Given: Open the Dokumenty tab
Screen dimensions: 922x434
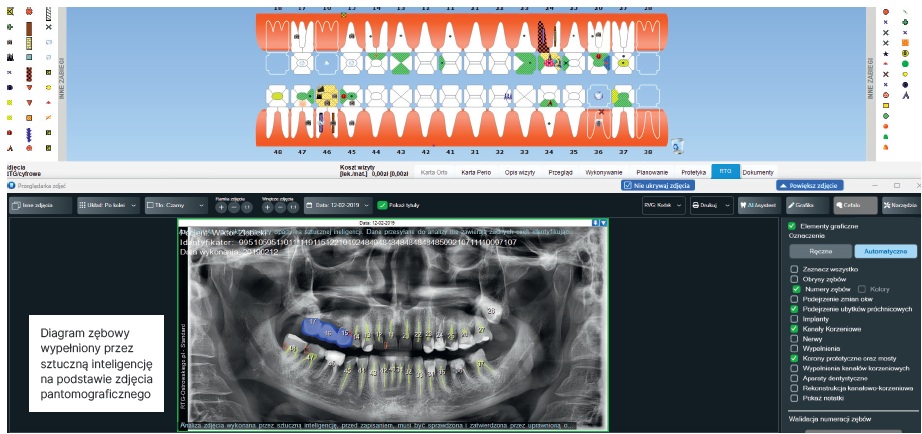Looking at the screenshot, I should (757, 172).
